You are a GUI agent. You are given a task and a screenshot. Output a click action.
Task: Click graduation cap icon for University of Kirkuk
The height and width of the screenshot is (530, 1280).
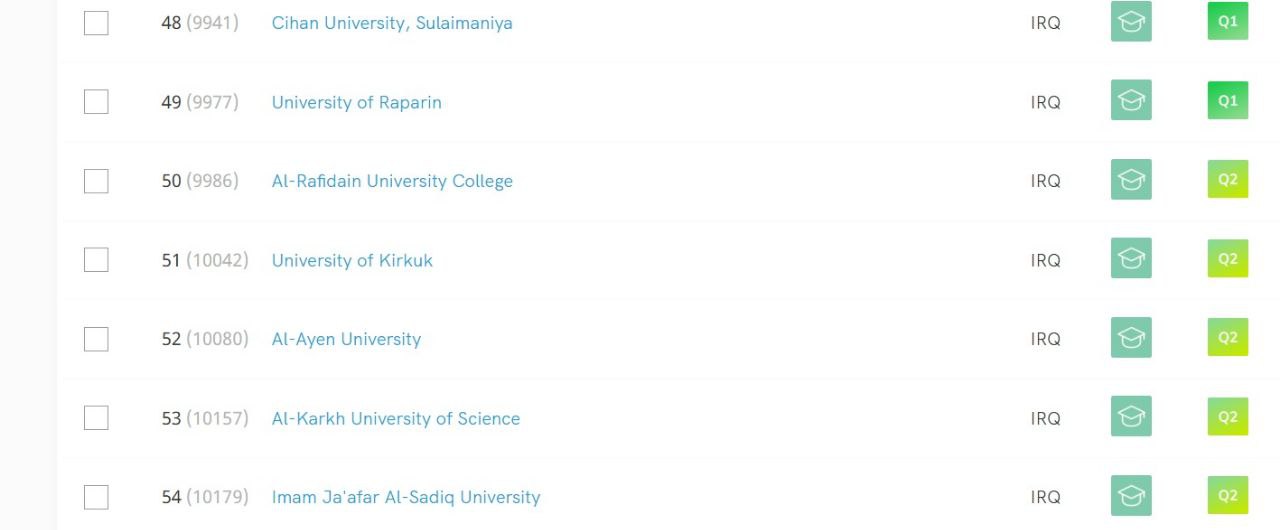(1131, 259)
